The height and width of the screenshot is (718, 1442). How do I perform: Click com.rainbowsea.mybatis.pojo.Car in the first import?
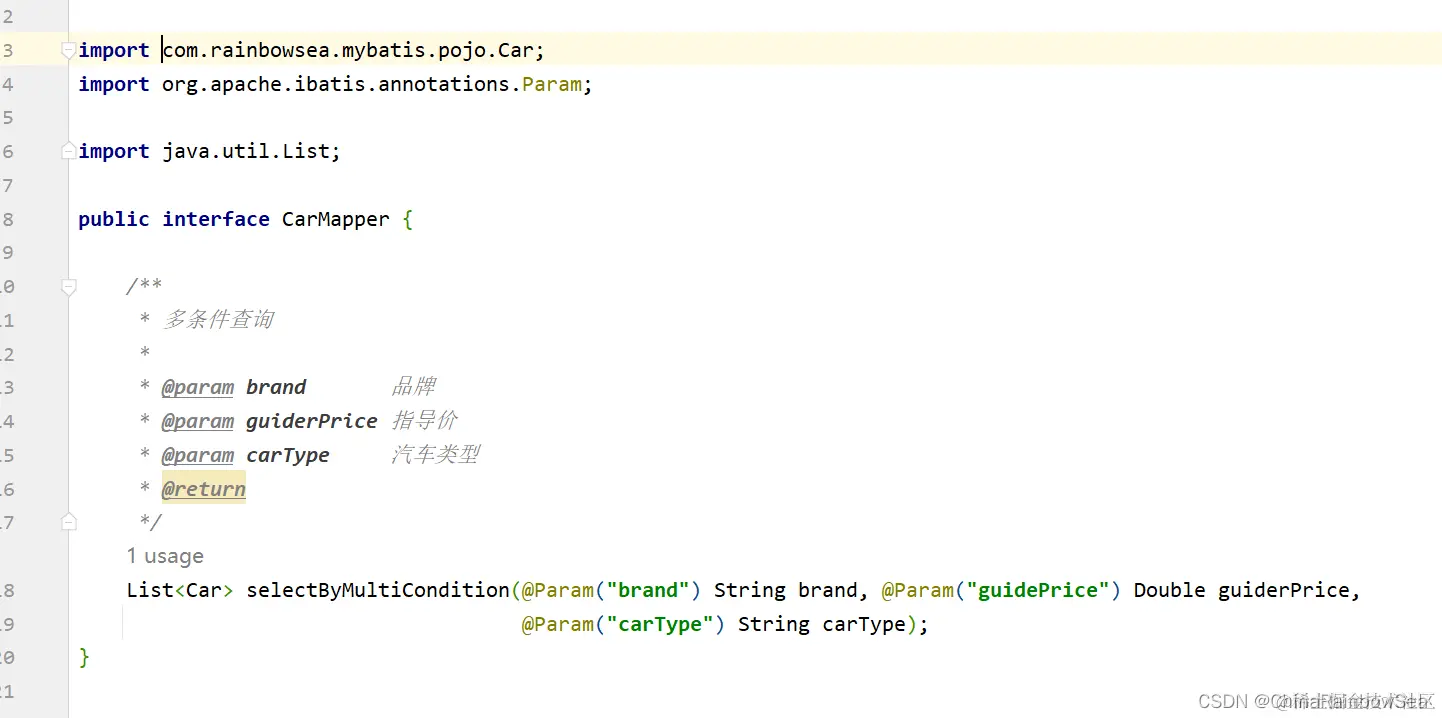350,50
